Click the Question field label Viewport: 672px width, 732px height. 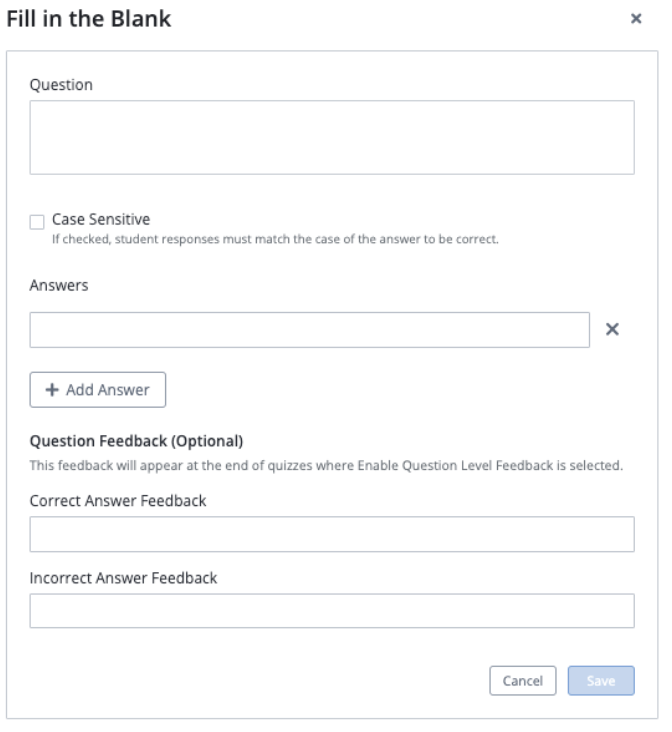click(x=61, y=85)
